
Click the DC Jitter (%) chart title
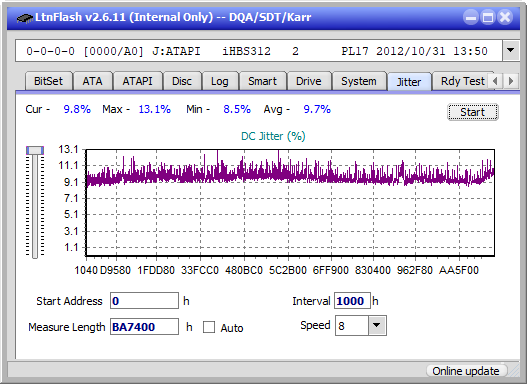pos(273,136)
